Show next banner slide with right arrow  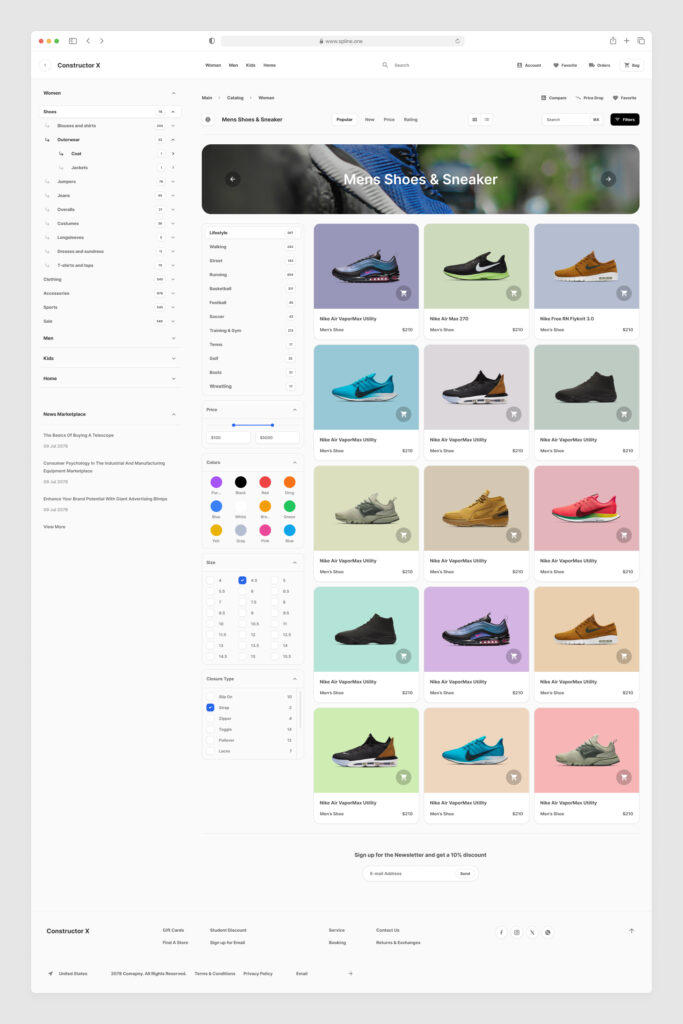pyautogui.click(x=608, y=179)
